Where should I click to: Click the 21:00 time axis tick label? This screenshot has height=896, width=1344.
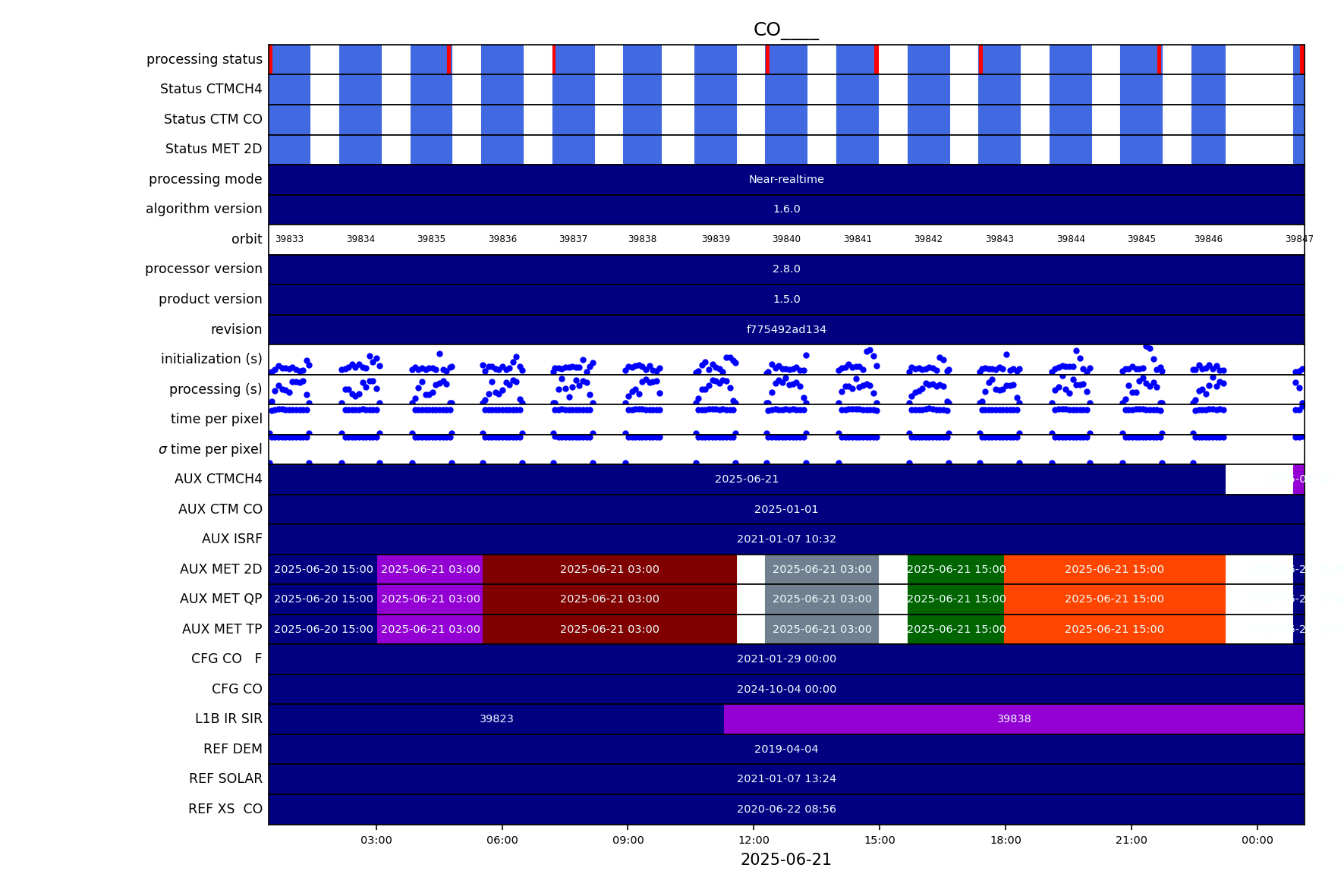pyautogui.click(x=1131, y=840)
